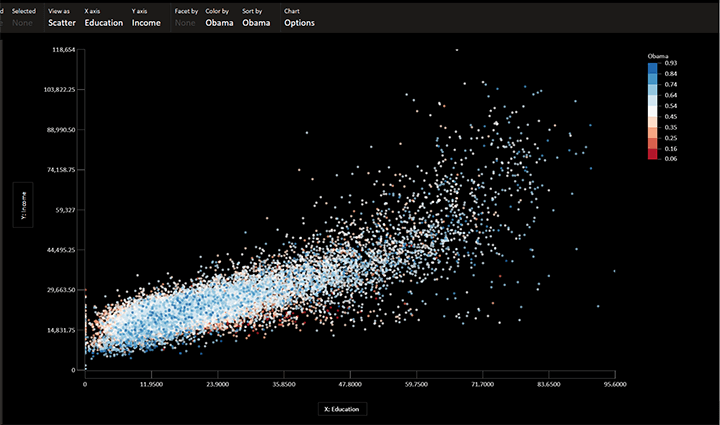Click the Selected None item in toolbar
720x425 pixels.
[23, 17]
